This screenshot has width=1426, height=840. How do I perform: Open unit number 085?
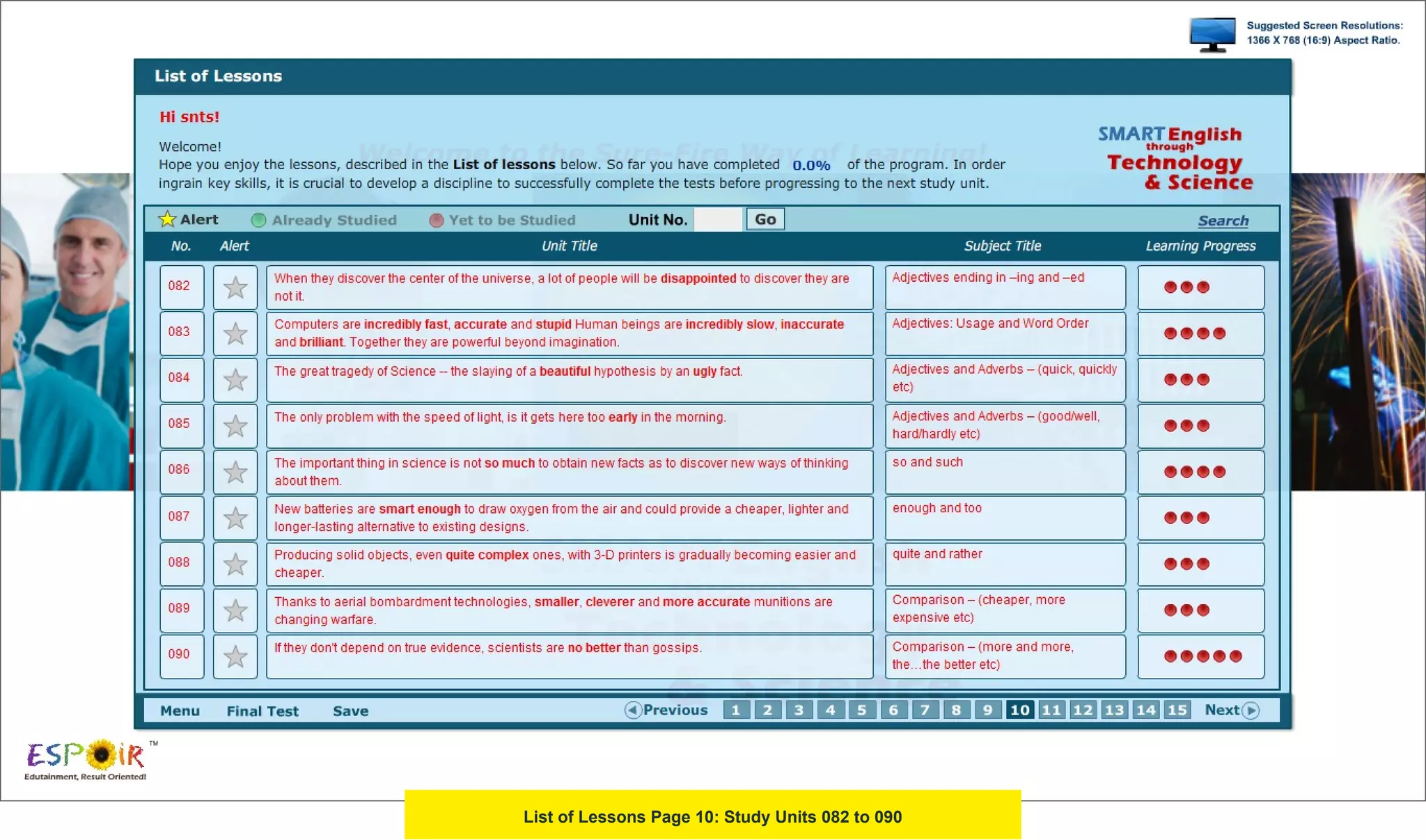[x=182, y=426]
